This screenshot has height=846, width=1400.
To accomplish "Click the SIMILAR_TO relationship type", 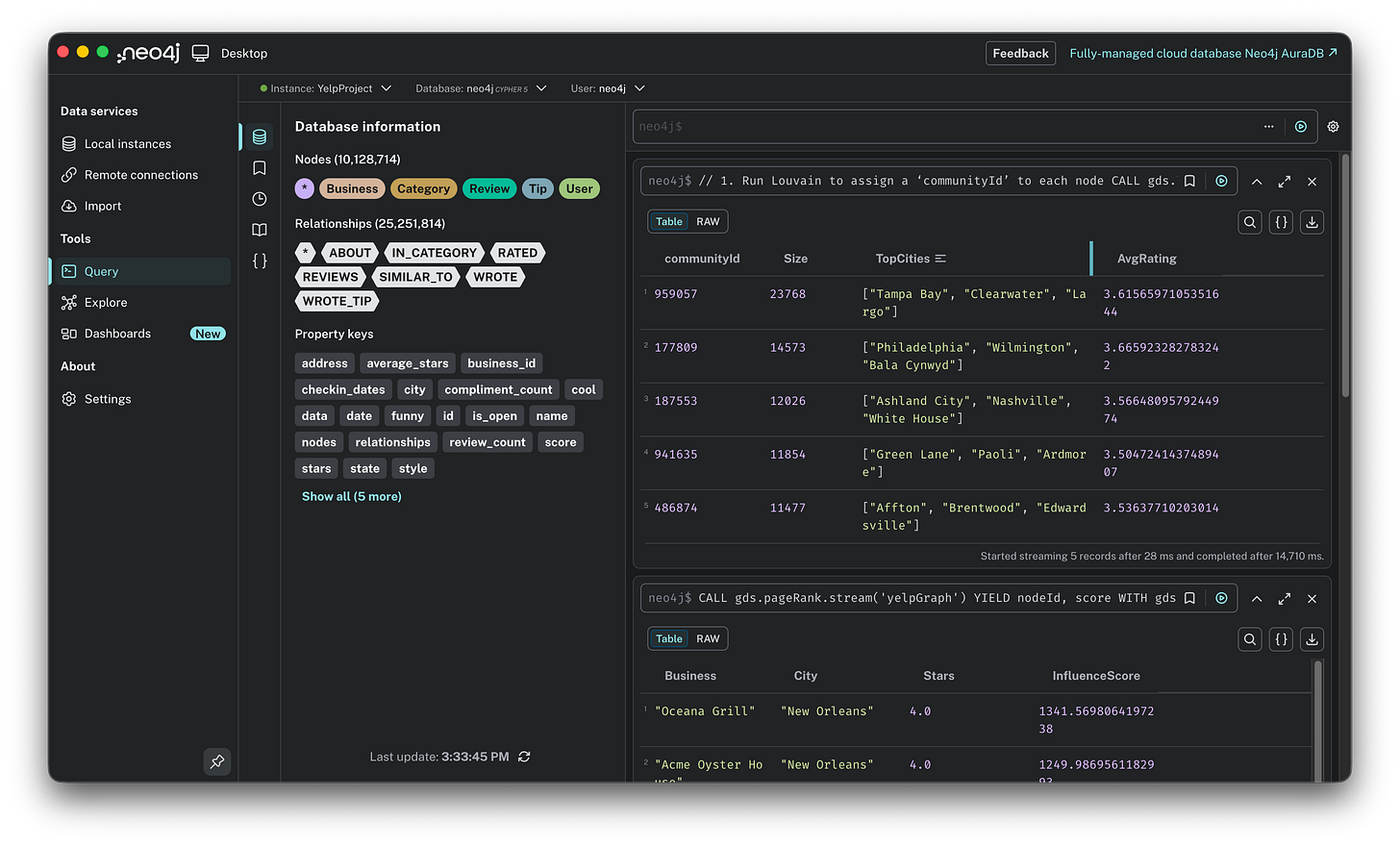I will [415, 277].
